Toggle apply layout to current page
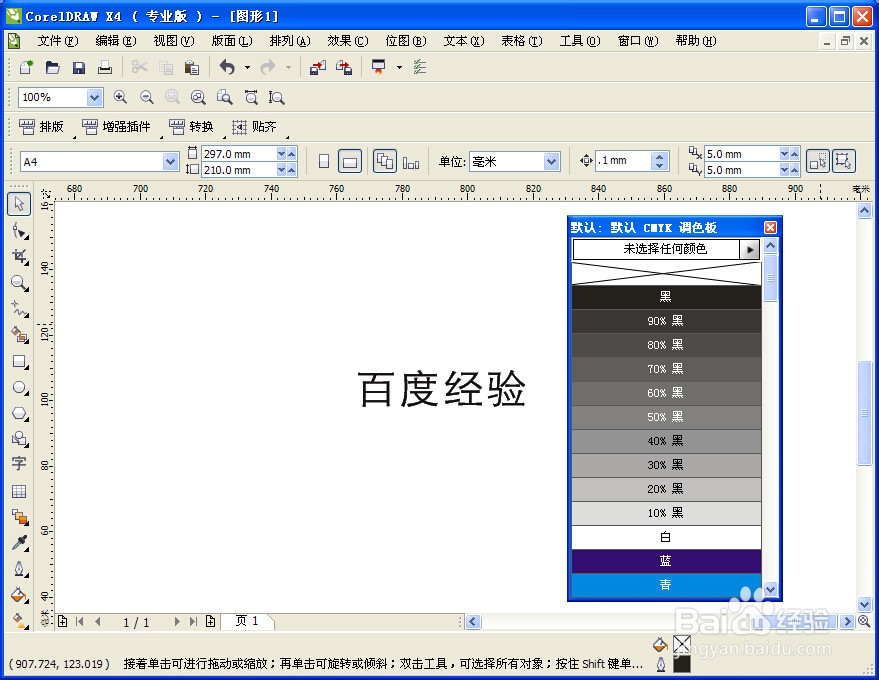The height and width of the screenshot is (680, 879). 411,163
